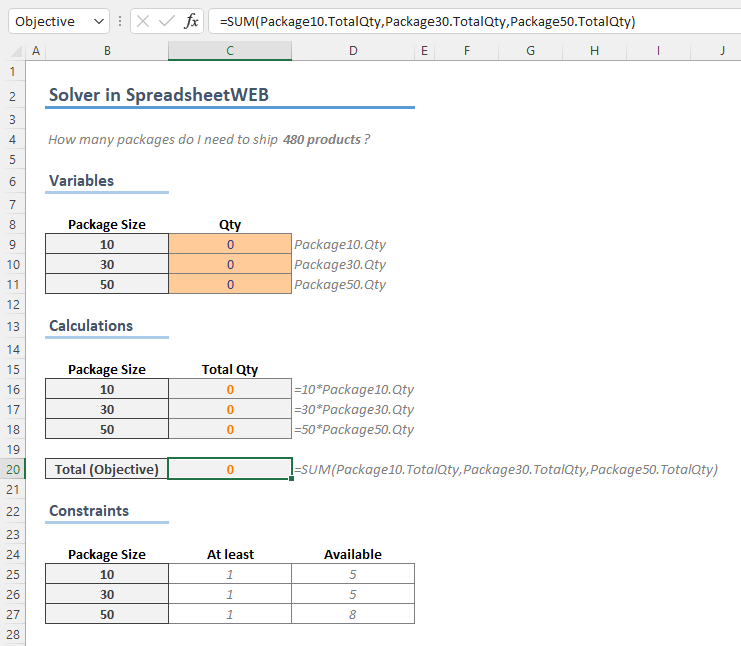Viewport: 741px width, 646px height.
Task: Select column I header
Action: click(658, 51)
